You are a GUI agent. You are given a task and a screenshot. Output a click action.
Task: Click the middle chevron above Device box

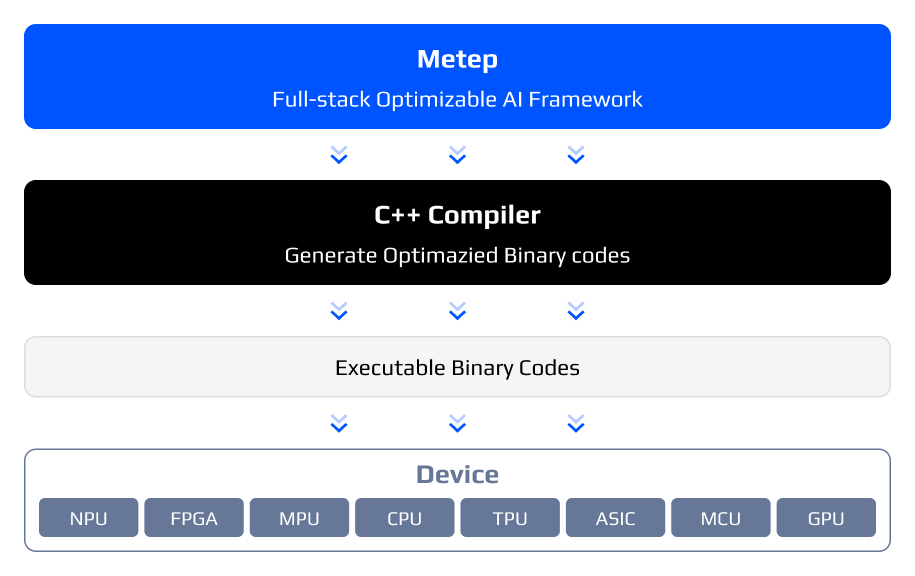pos(457,424)
